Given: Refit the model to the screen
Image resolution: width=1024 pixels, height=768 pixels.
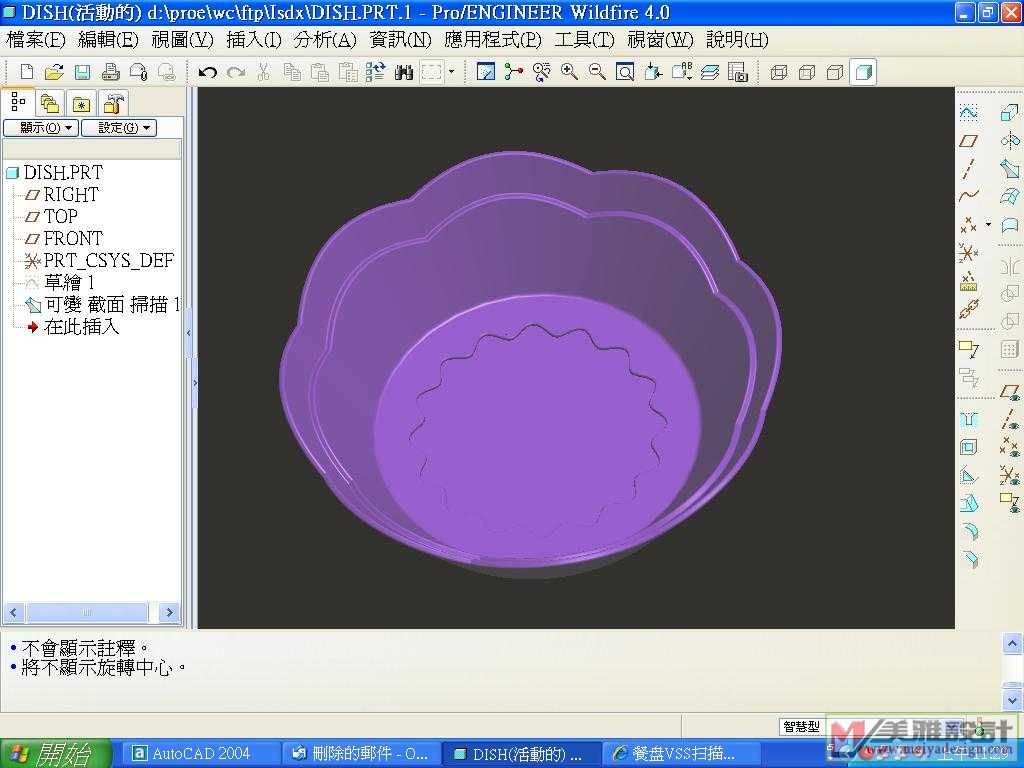Looking at the screenshot, I should tap(625, 71).
